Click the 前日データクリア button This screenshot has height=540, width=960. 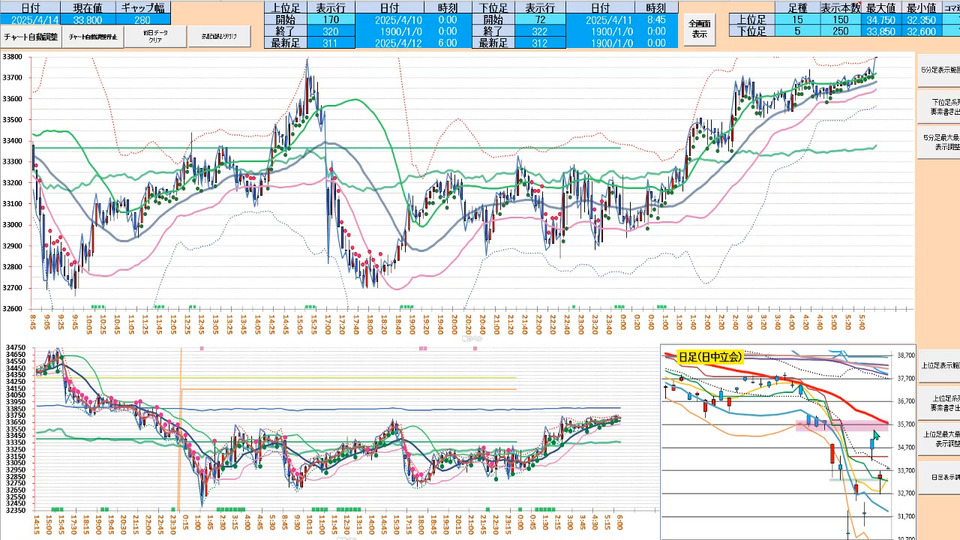(156, 37)
